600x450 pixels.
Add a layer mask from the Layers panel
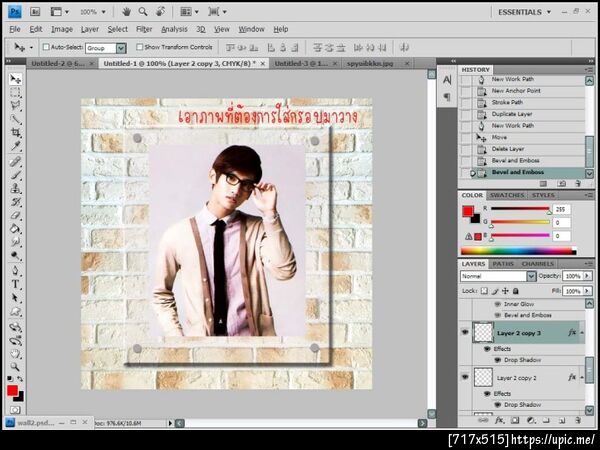coord(515,420)
